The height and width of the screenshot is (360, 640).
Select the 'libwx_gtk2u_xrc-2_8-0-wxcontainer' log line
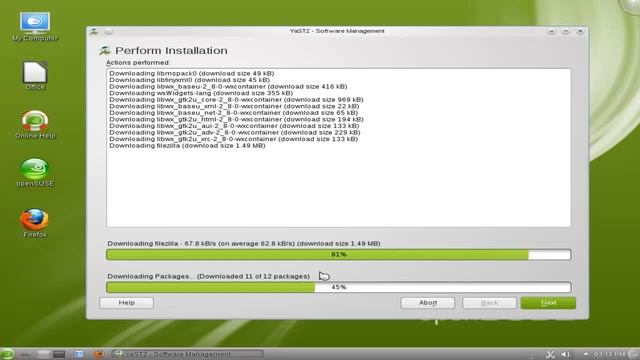(x=233, y=139)
